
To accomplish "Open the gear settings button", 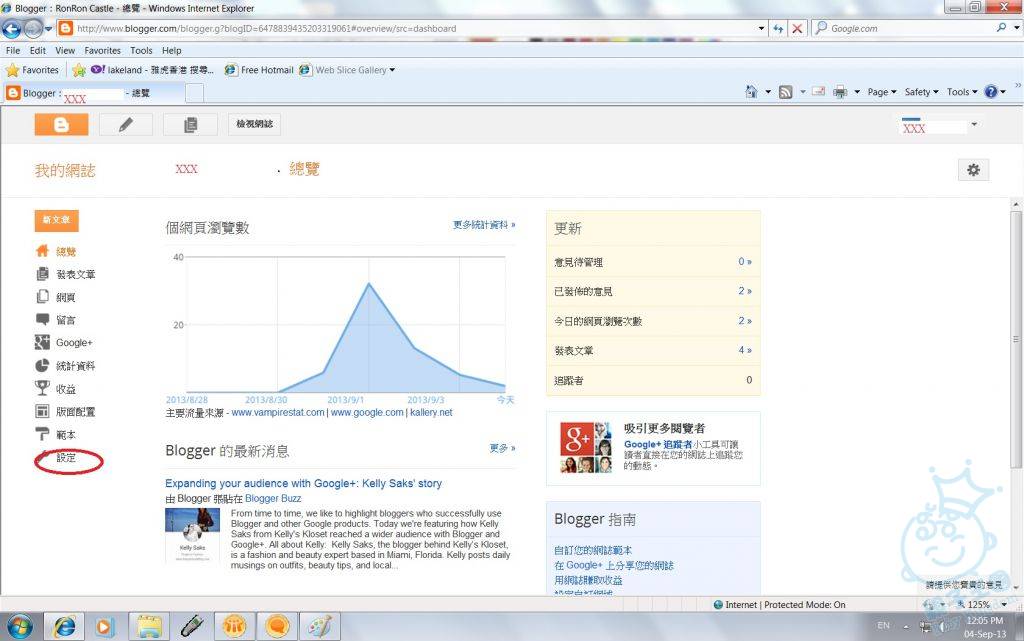I will tap(973, 170).
